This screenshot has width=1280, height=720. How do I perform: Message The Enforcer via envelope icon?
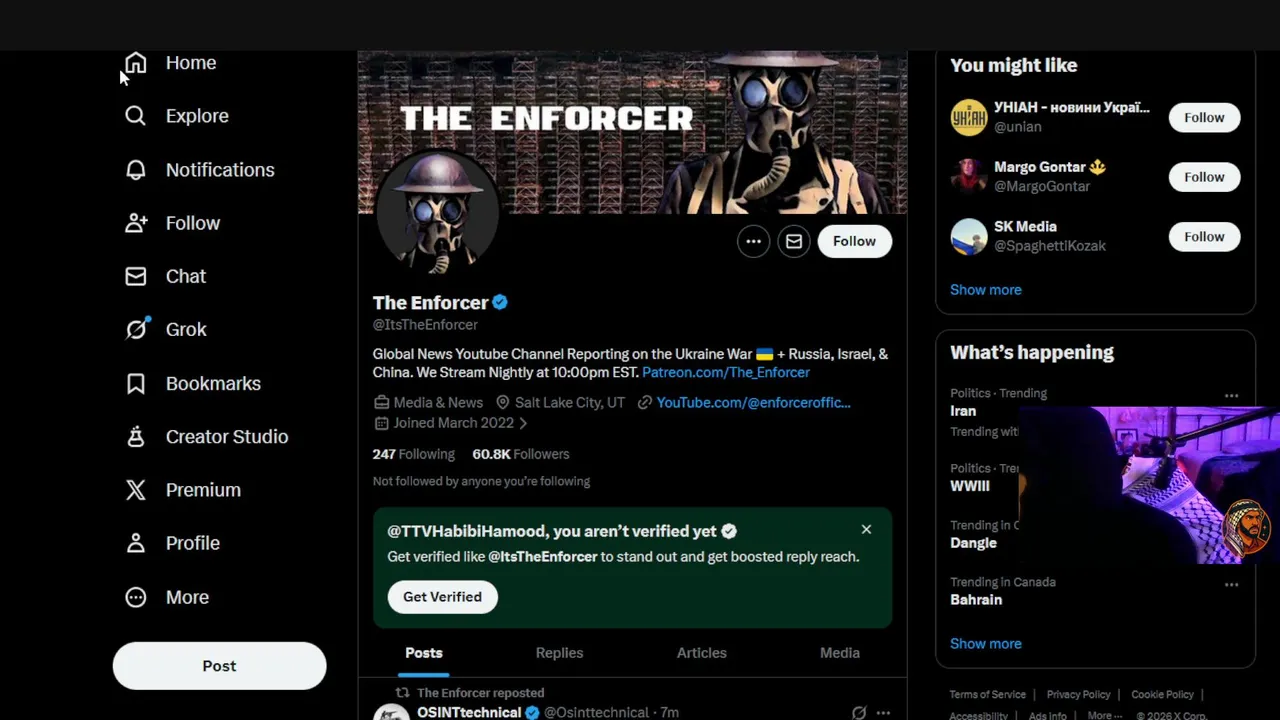click(794, 241)
